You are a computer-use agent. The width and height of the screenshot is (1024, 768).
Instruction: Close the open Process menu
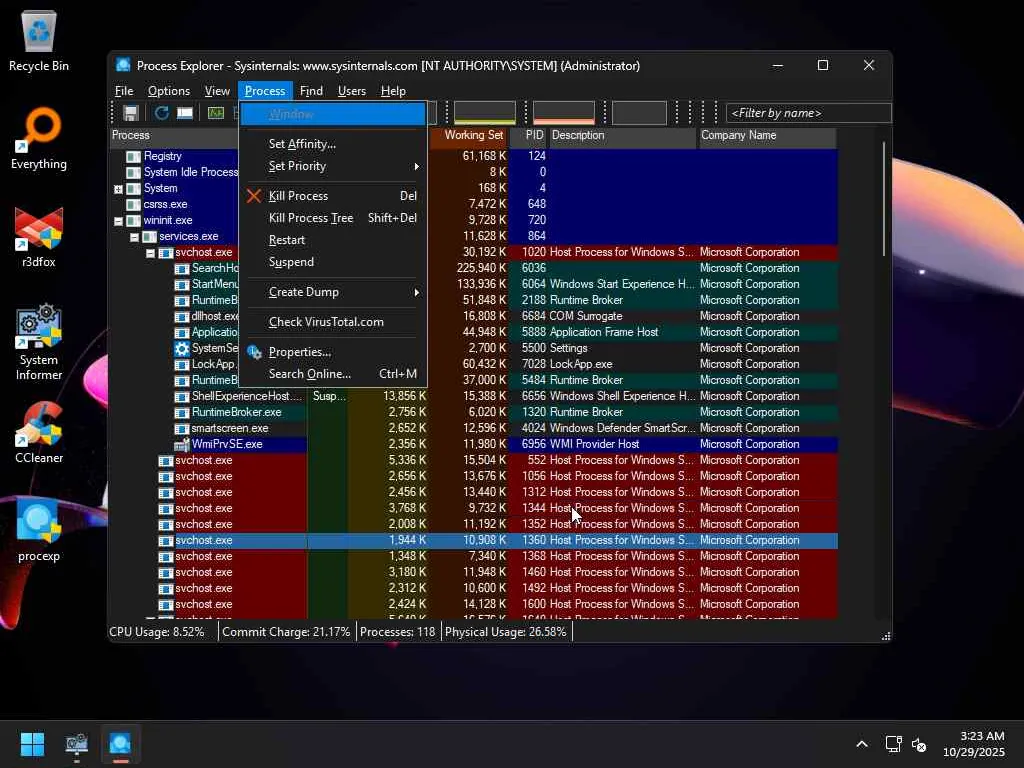click(x=265, y=91)
